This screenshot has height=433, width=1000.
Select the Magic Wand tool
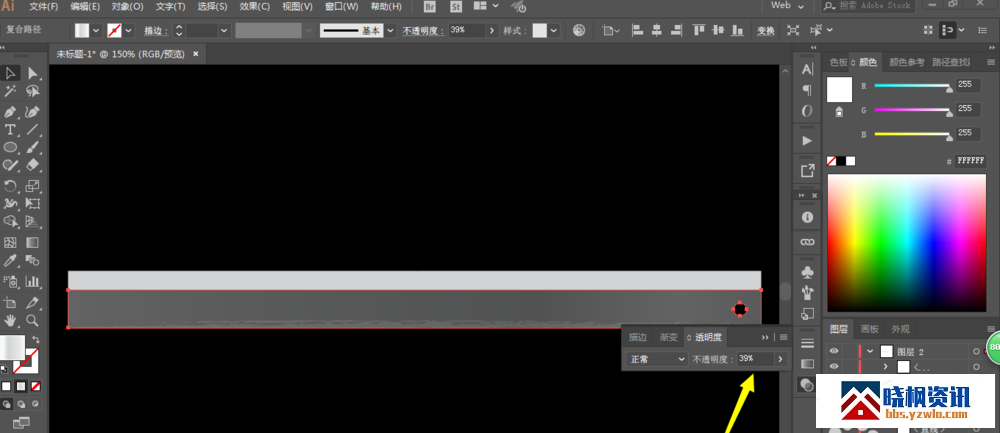[x=11, y=92]
